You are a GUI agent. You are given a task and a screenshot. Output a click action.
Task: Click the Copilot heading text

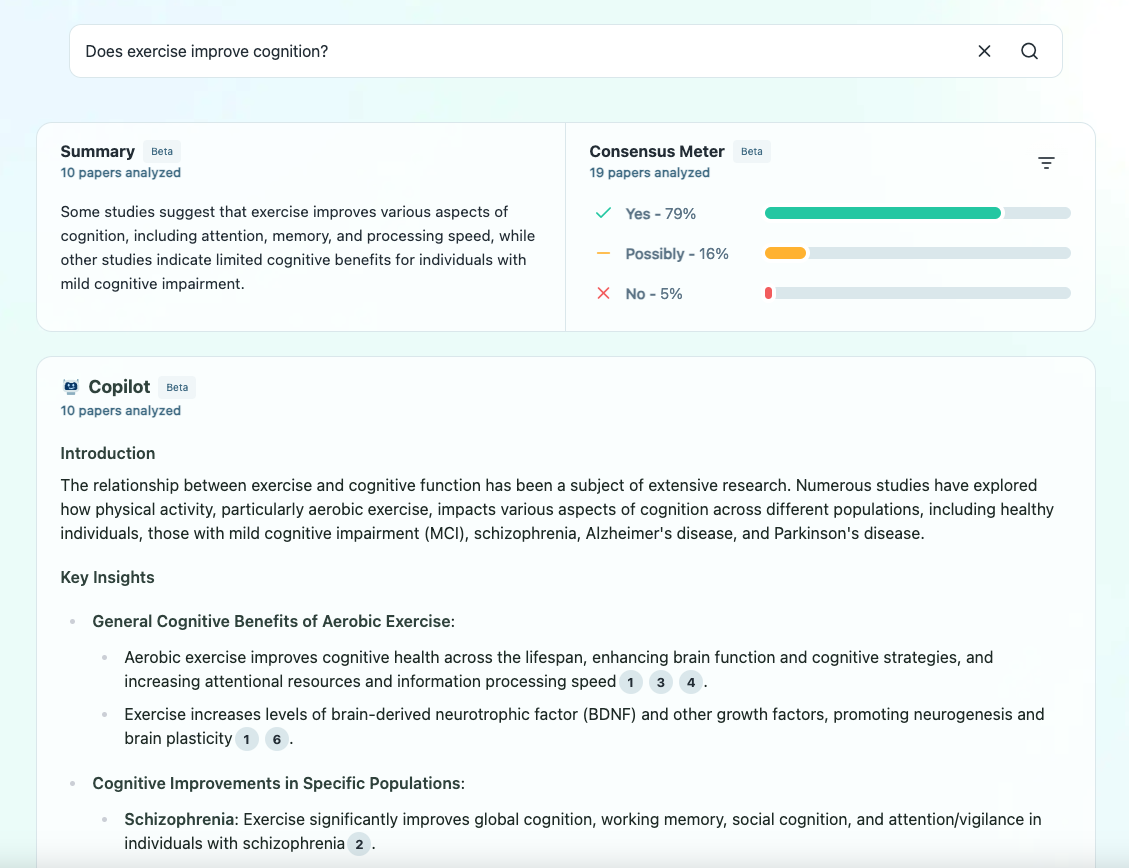point(119,387)
